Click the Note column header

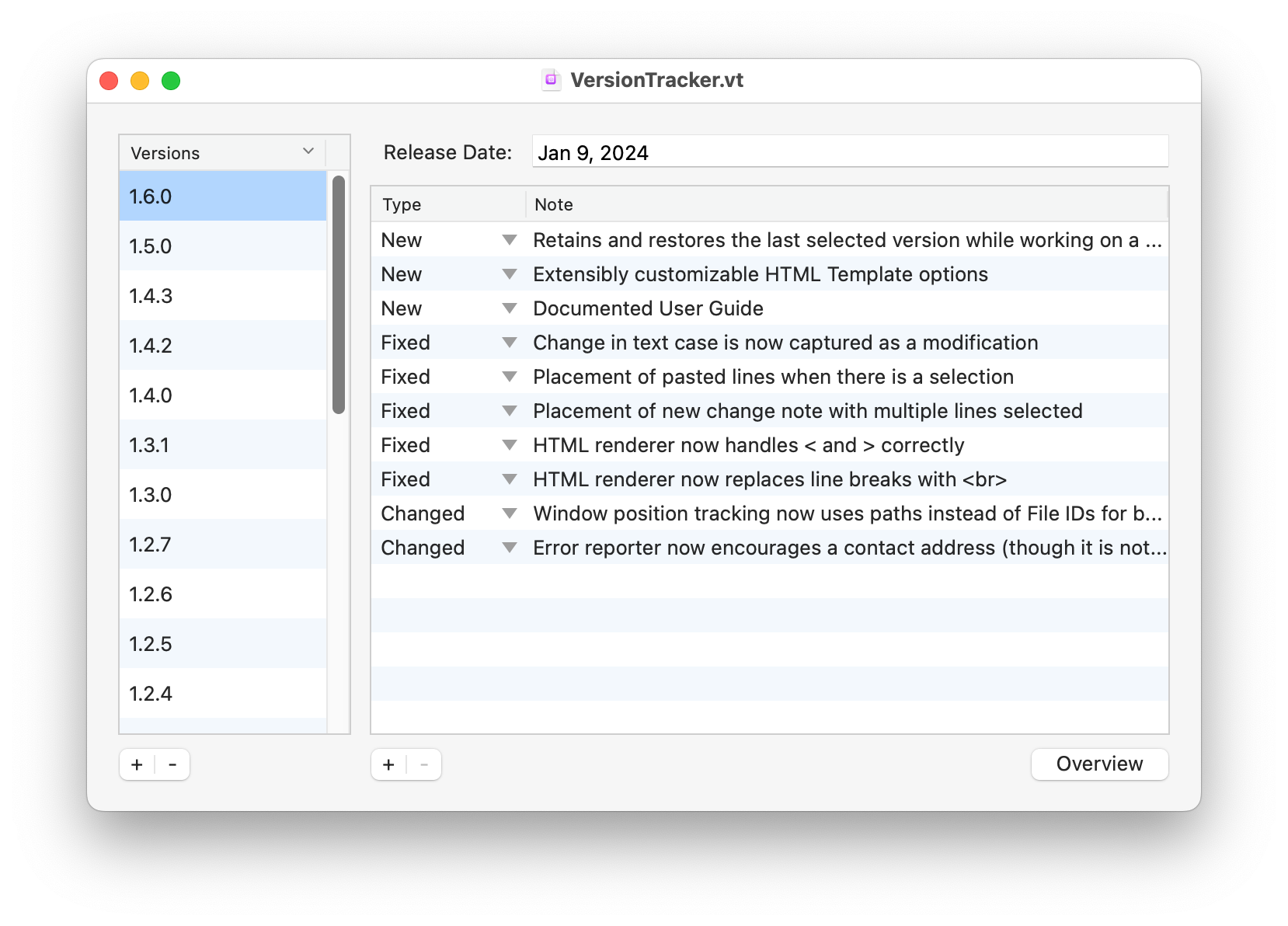coord(553,204)
